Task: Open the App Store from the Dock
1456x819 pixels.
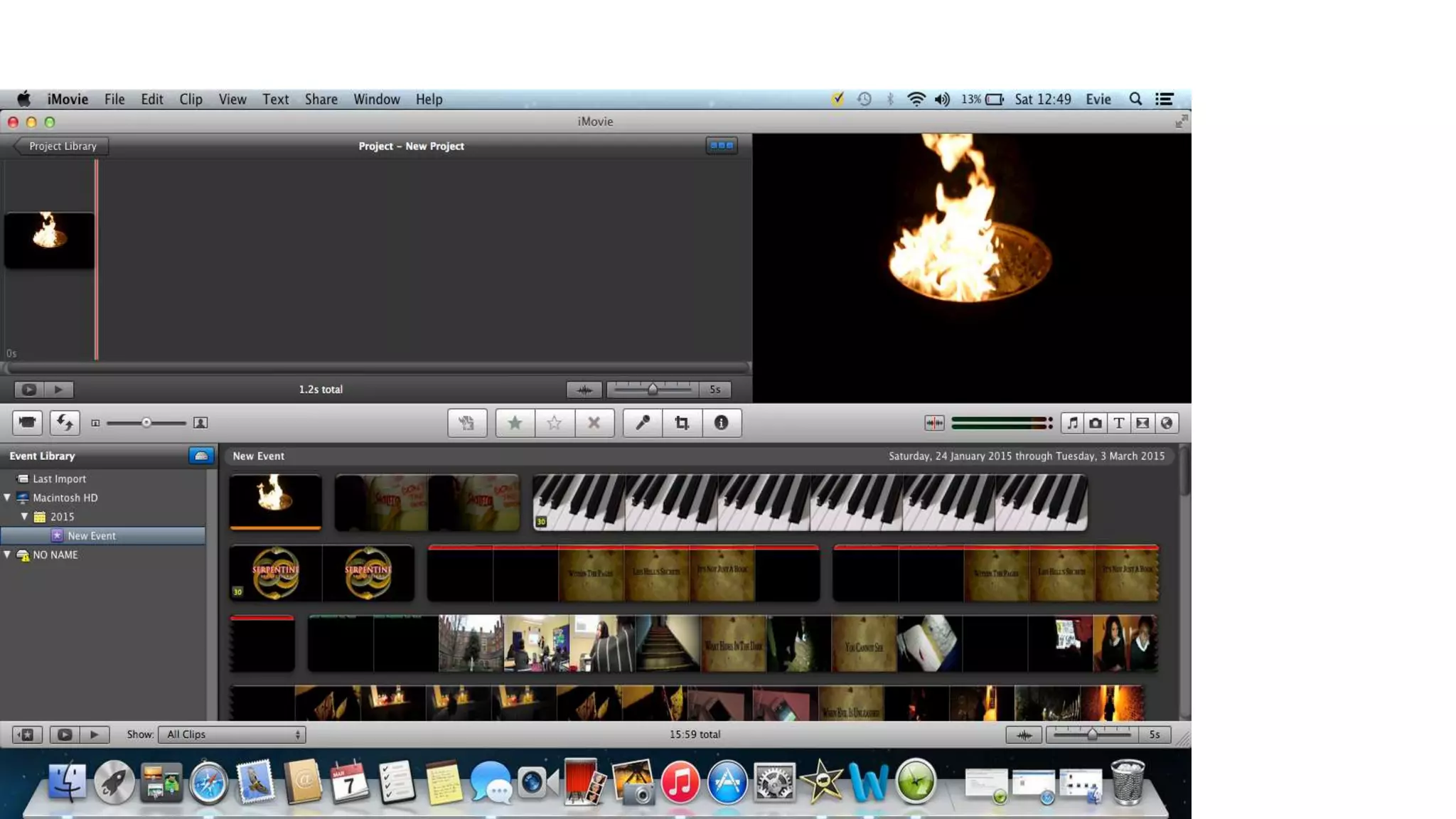Action: (727, 782)
